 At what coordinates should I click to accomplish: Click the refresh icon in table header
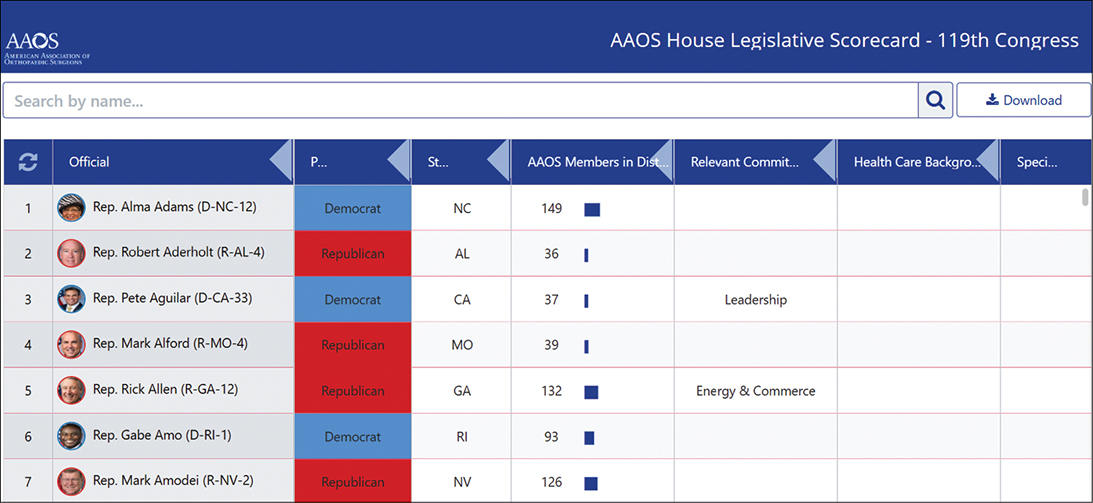(x=28, y=162)
